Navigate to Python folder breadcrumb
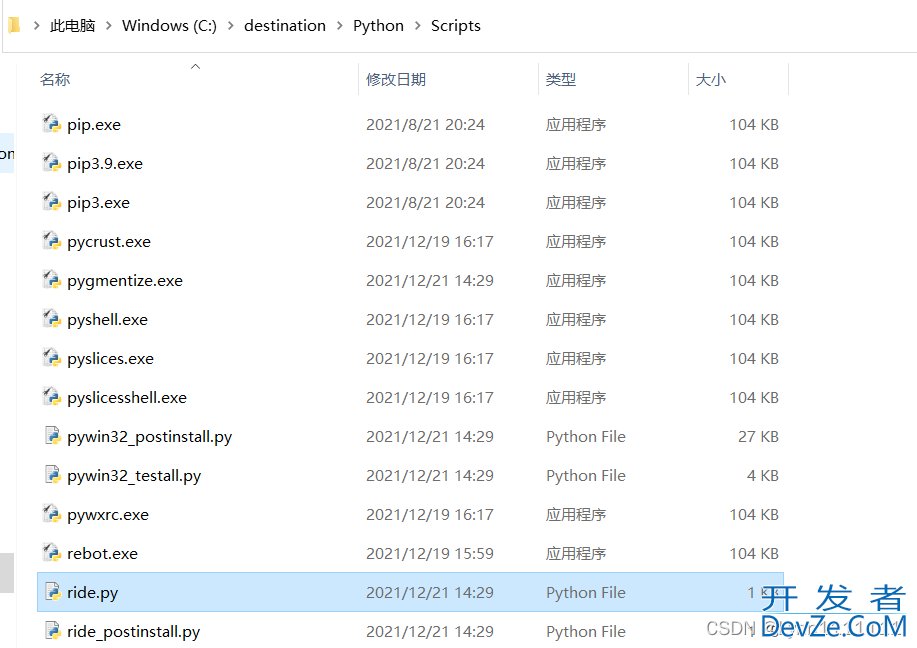The height and width of the screenshot is (648, 917). pos(378,26)
